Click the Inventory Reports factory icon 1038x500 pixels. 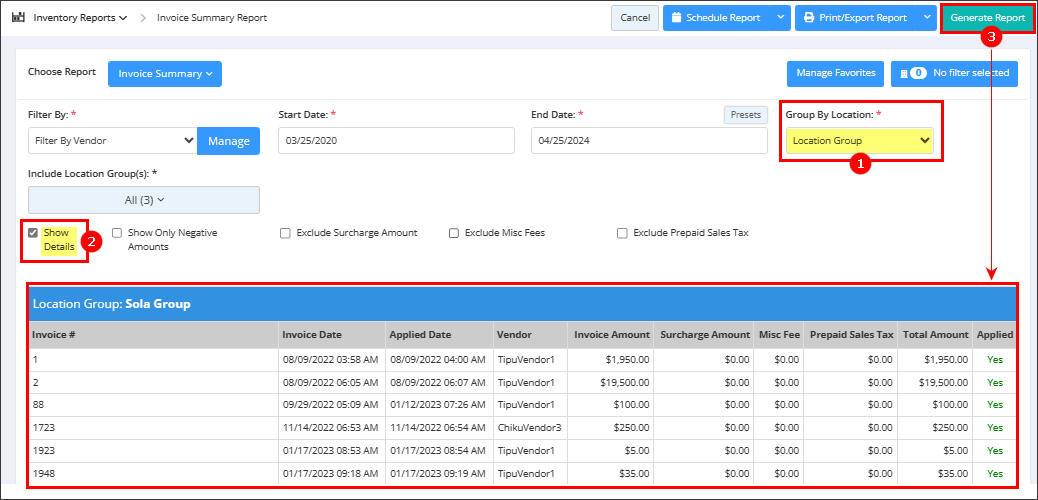coord(19,18)
